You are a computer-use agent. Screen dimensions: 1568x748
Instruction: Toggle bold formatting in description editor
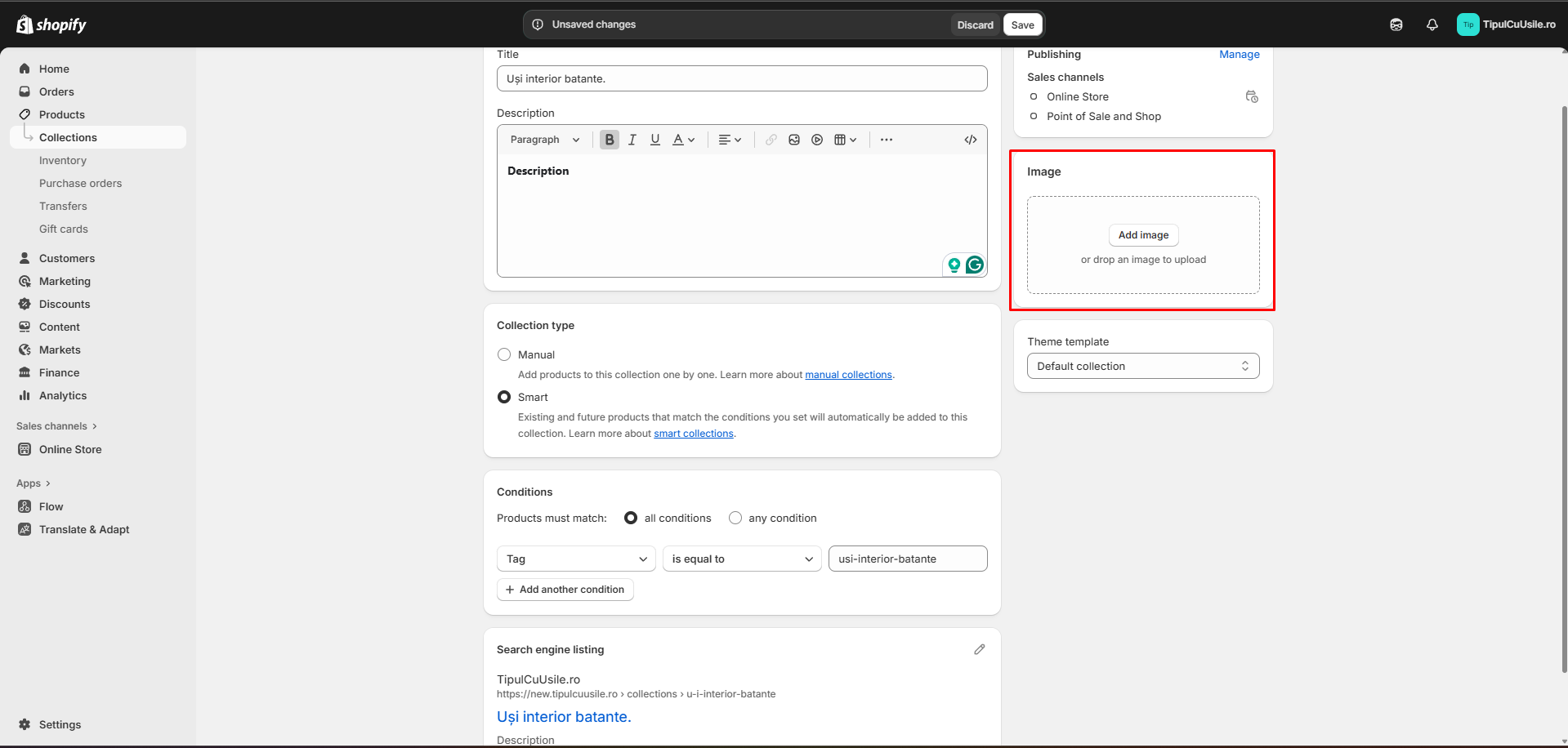coord(609,140)
